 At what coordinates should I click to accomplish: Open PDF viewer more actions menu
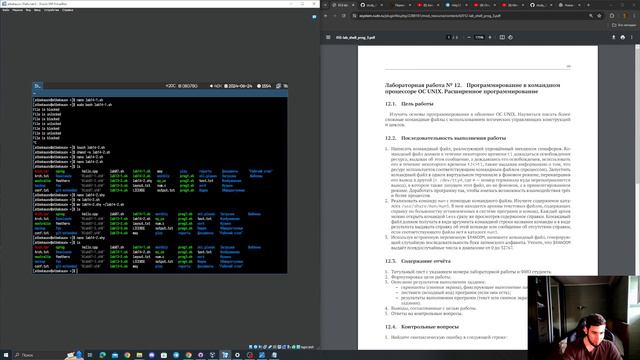click(x=632, y=37)
